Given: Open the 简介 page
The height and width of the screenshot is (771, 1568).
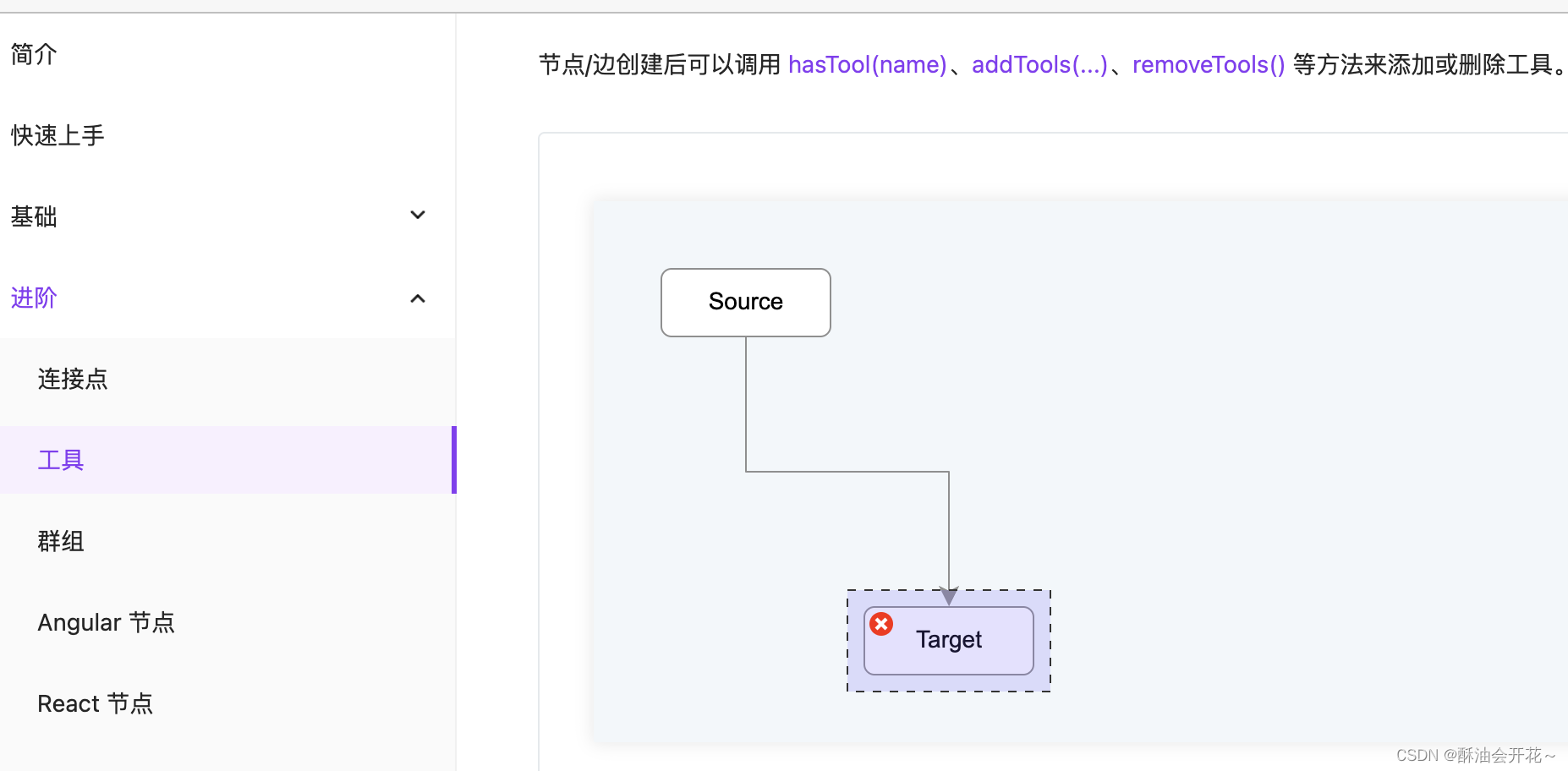Looking at the screenshot, I should point(34,54).
